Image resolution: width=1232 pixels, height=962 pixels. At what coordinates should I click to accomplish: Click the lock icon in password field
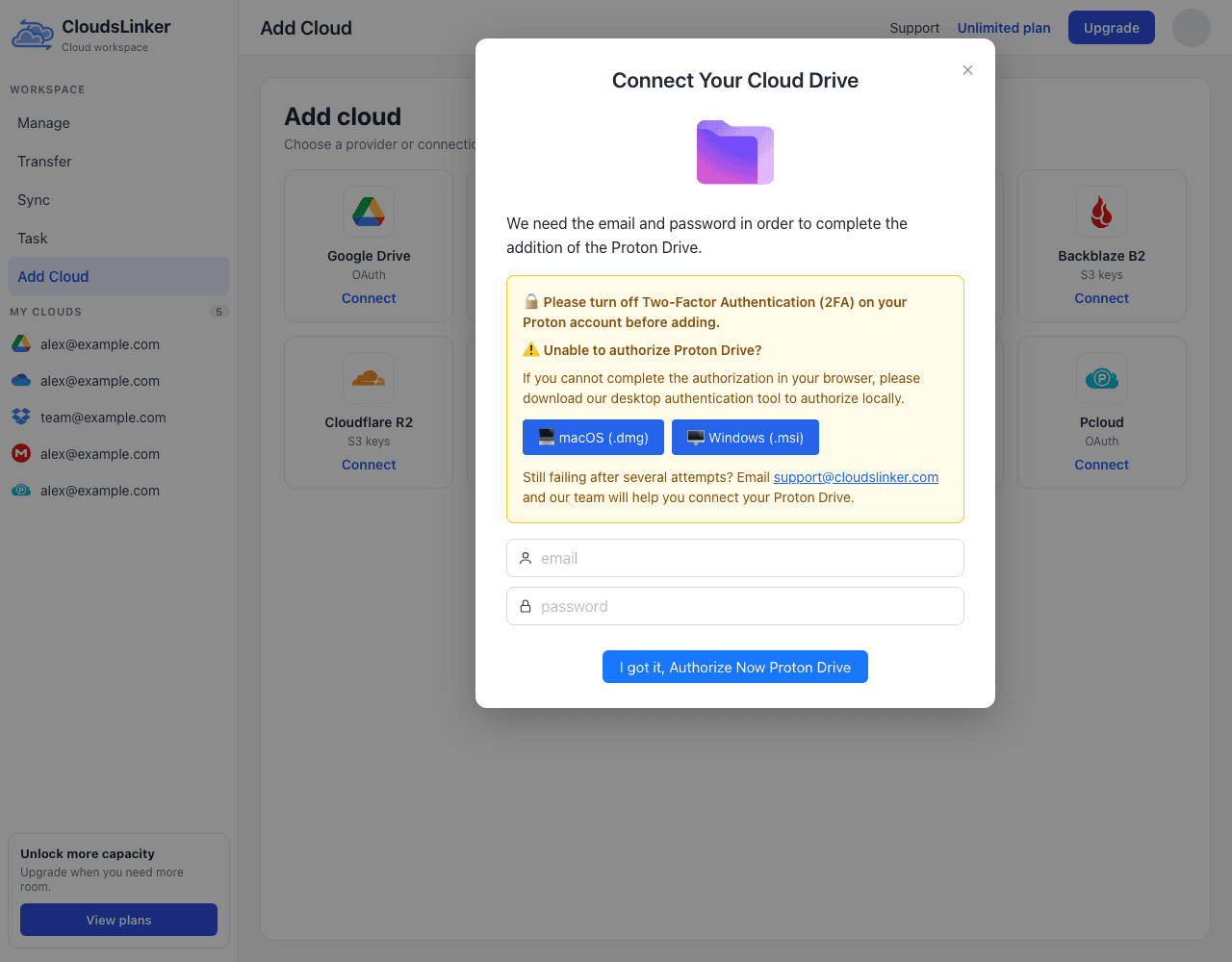[526, 606]
